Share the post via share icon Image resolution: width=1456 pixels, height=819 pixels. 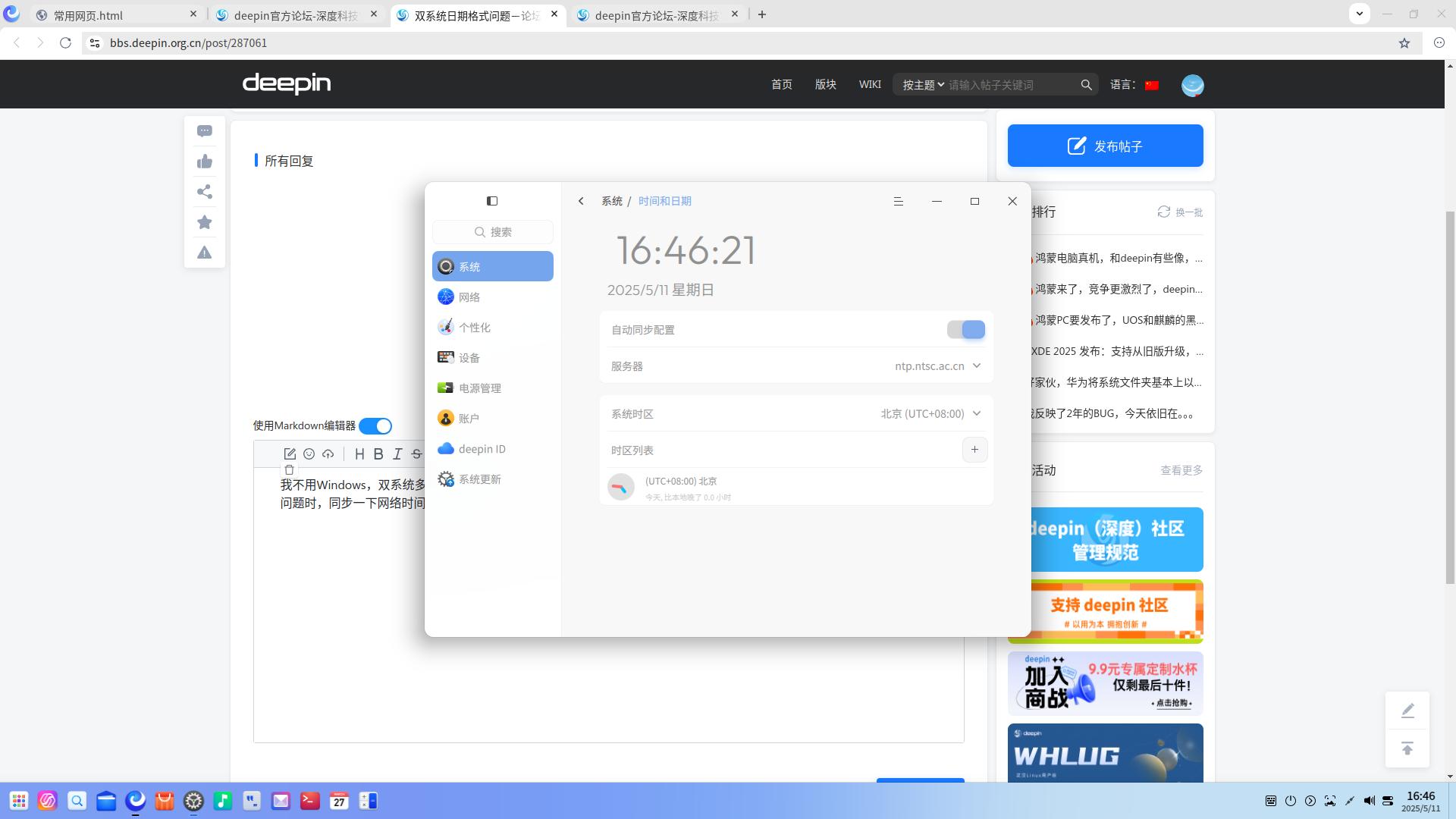pos(205,192)
